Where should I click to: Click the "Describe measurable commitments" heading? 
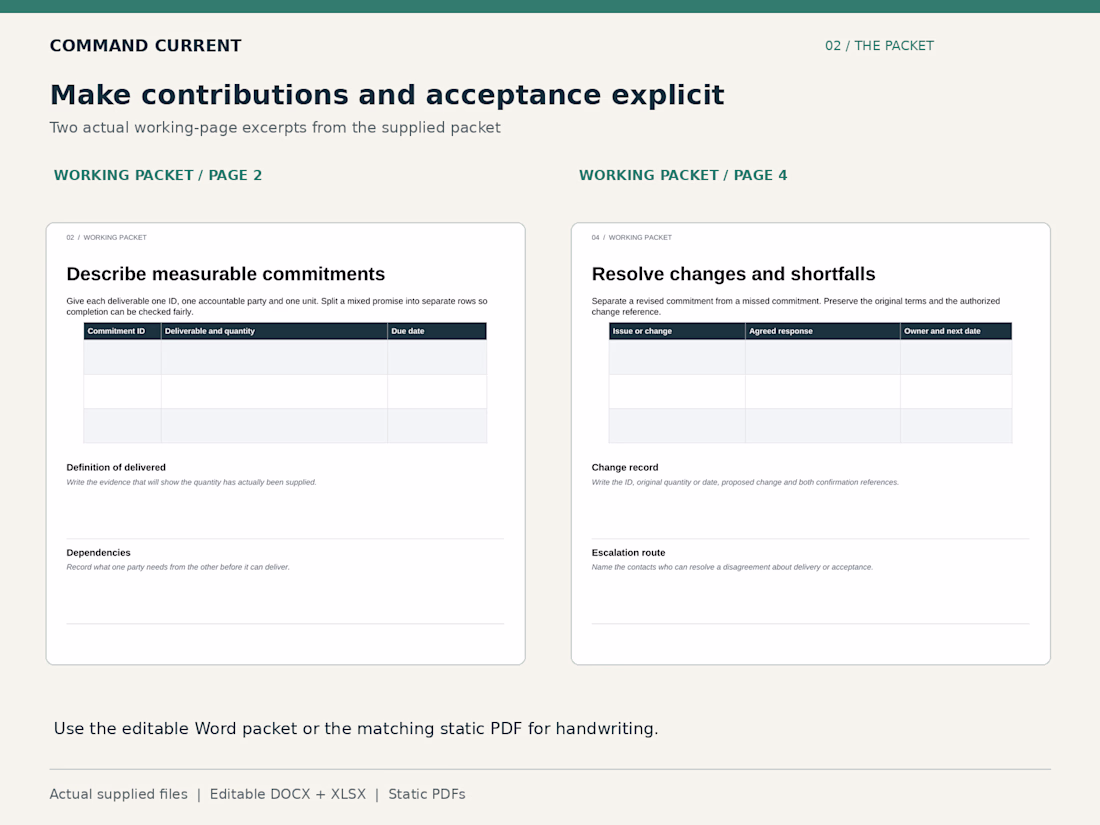[226, 274]
